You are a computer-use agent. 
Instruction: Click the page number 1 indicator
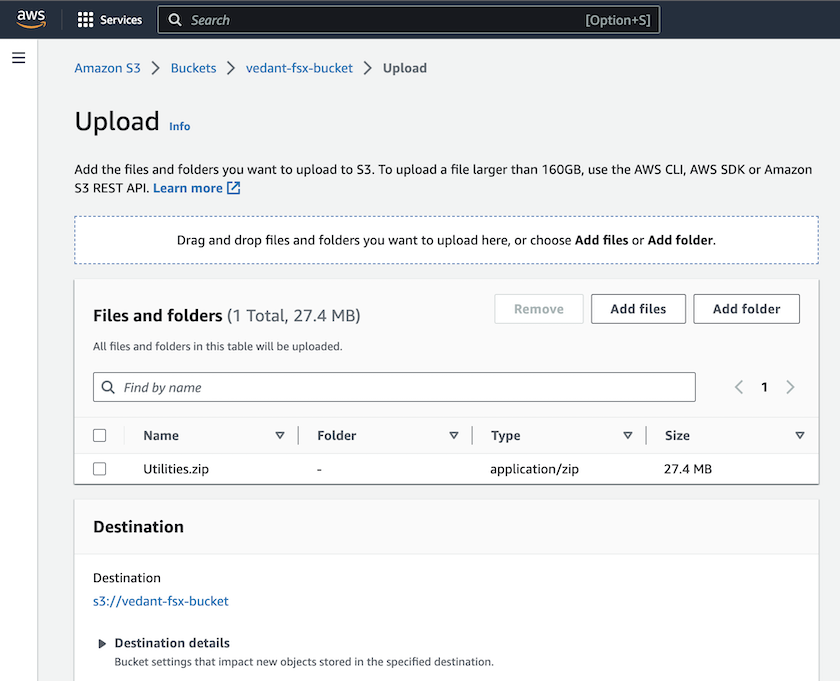point(764,387)
